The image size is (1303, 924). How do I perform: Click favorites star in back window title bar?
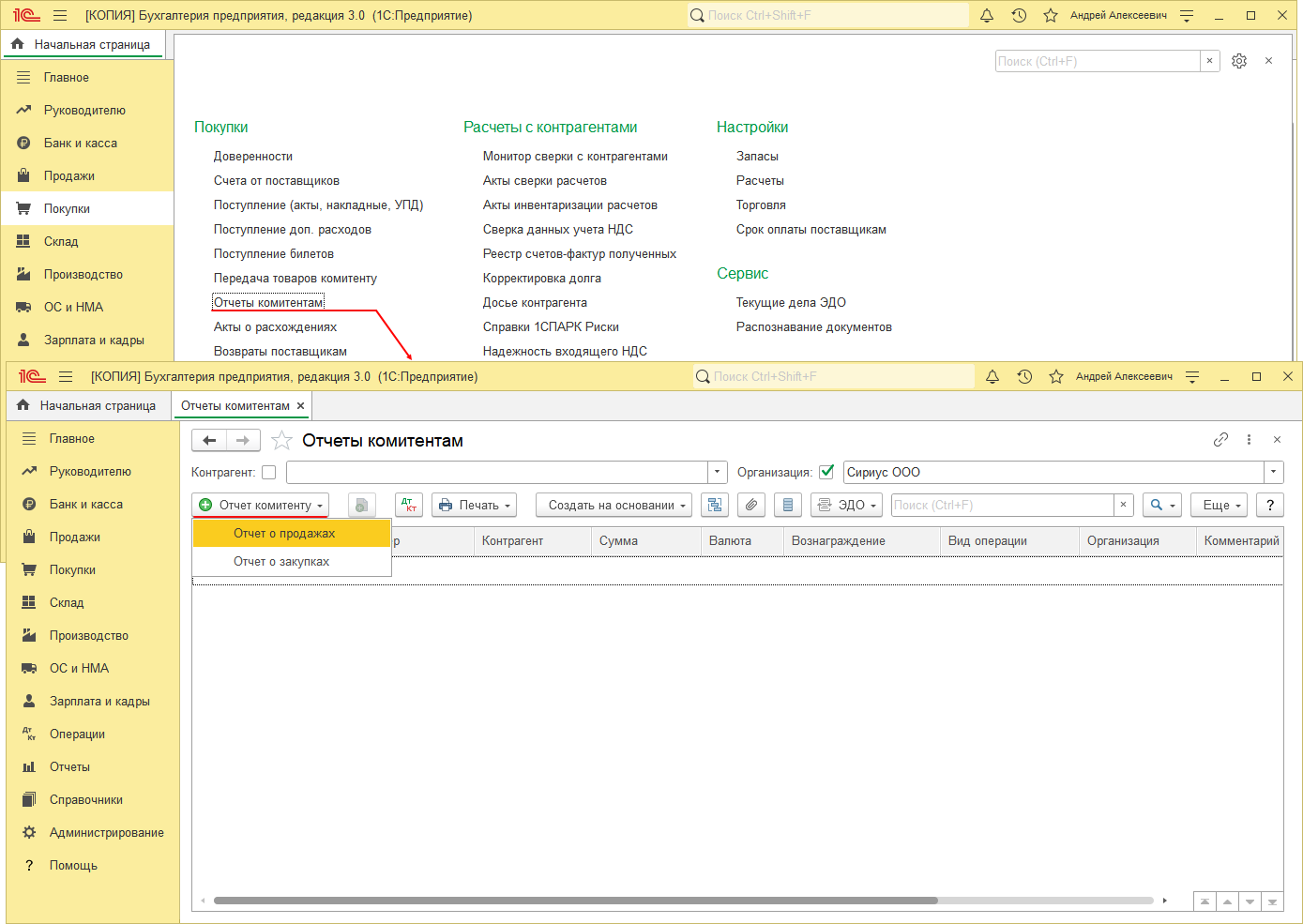tap(1051, 15)
